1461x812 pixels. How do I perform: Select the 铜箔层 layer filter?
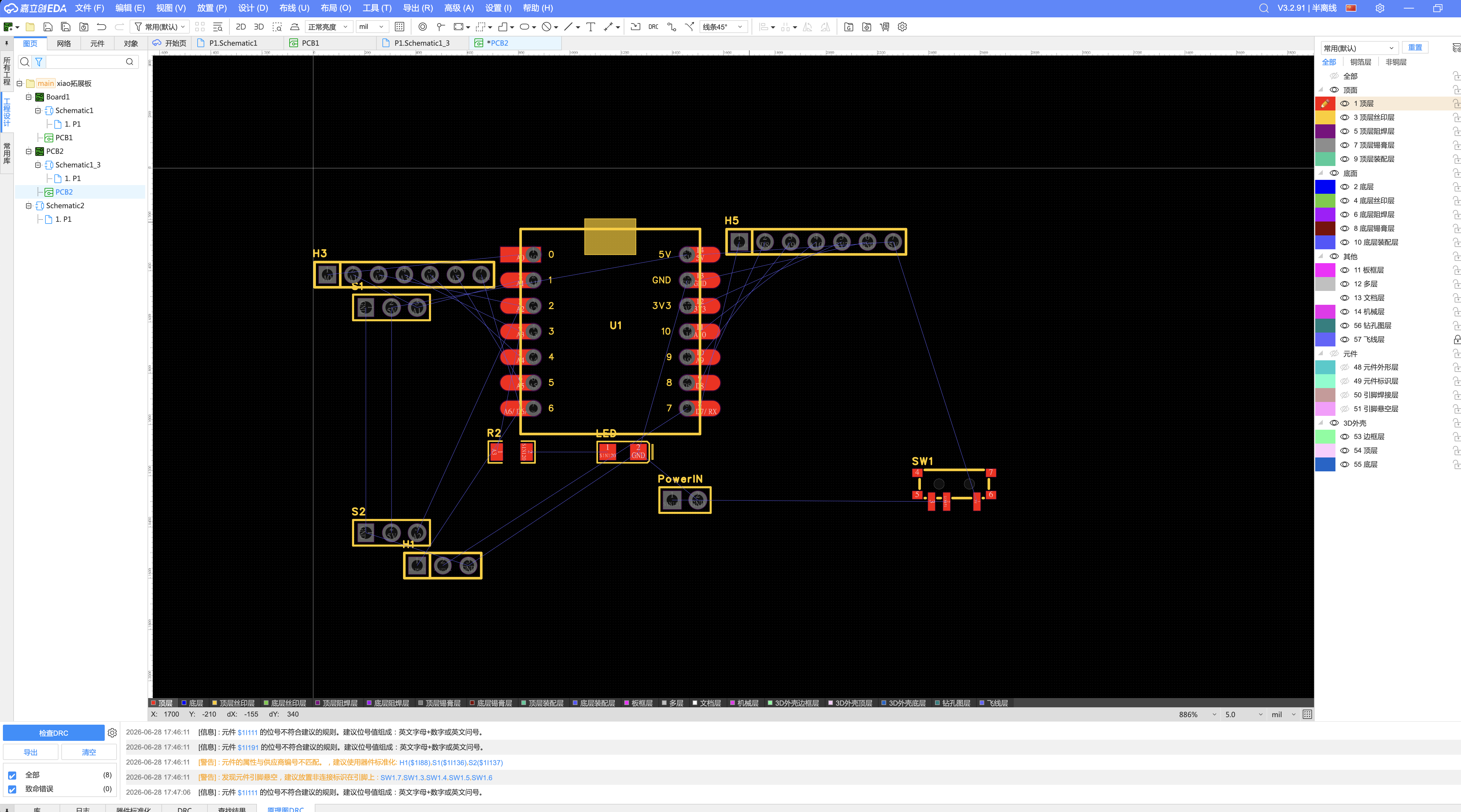click(1361, 62)
